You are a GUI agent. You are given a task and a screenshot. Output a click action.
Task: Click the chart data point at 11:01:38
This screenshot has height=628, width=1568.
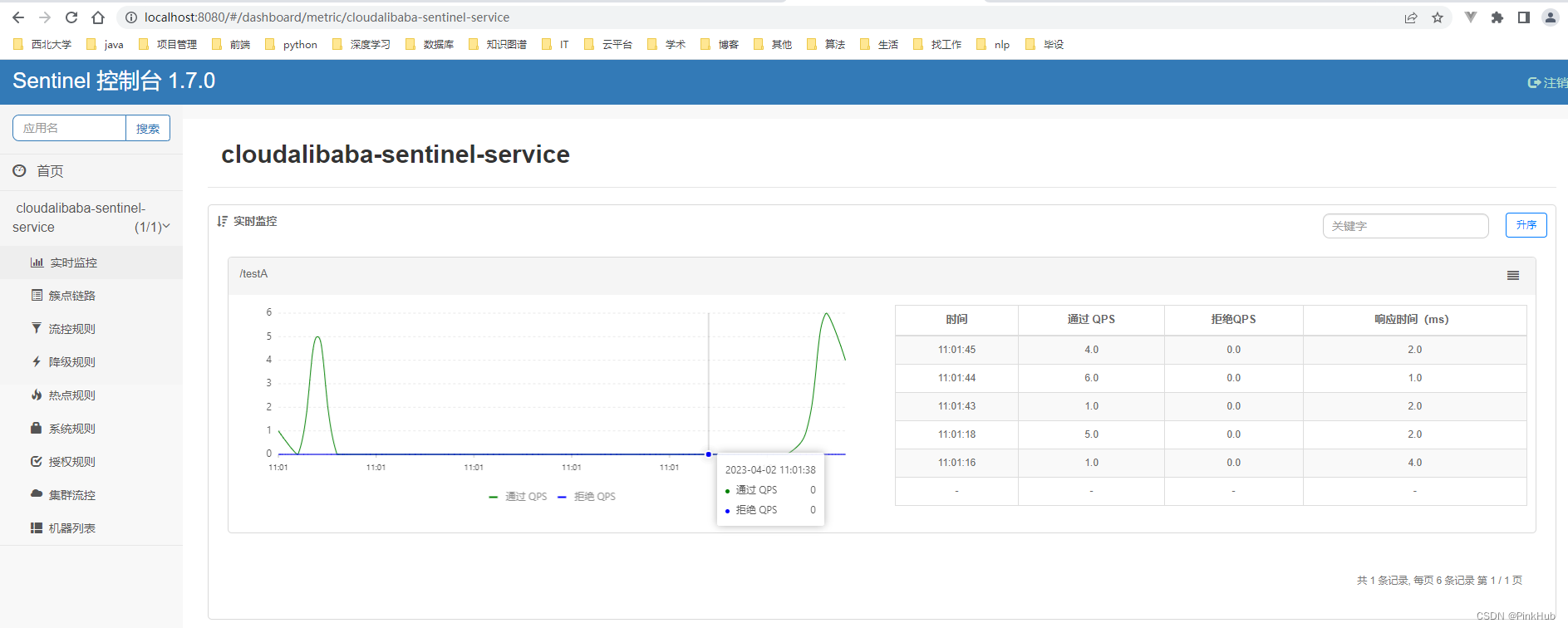pos(709,454)
